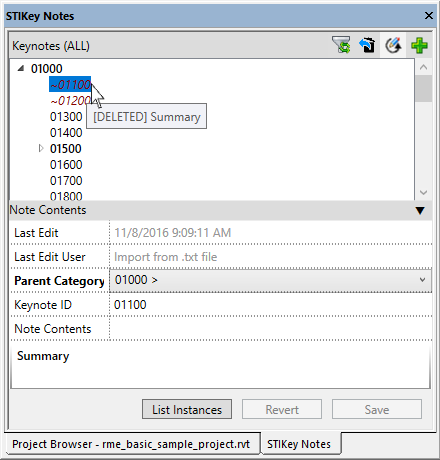
Task: Select keynote 01600 in the tree
Action: (x=66, y=165)
